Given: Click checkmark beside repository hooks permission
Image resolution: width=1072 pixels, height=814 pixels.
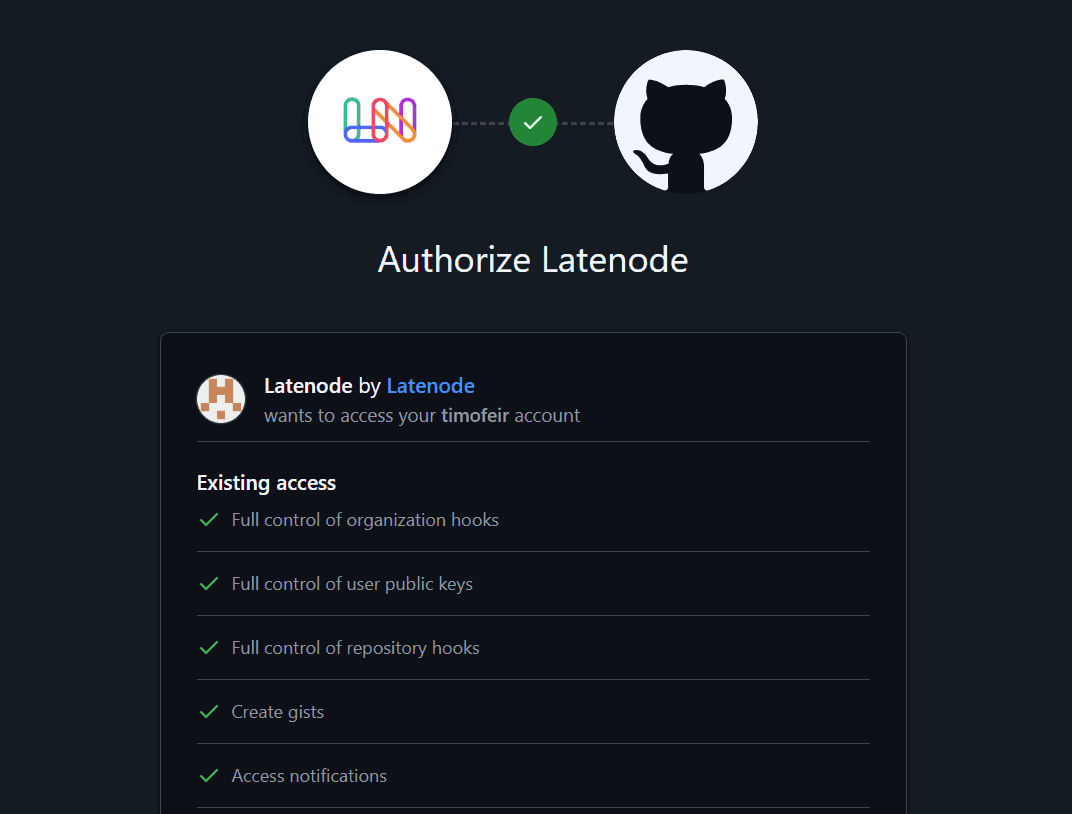Looking at the screenshot, I should point(209,648).
